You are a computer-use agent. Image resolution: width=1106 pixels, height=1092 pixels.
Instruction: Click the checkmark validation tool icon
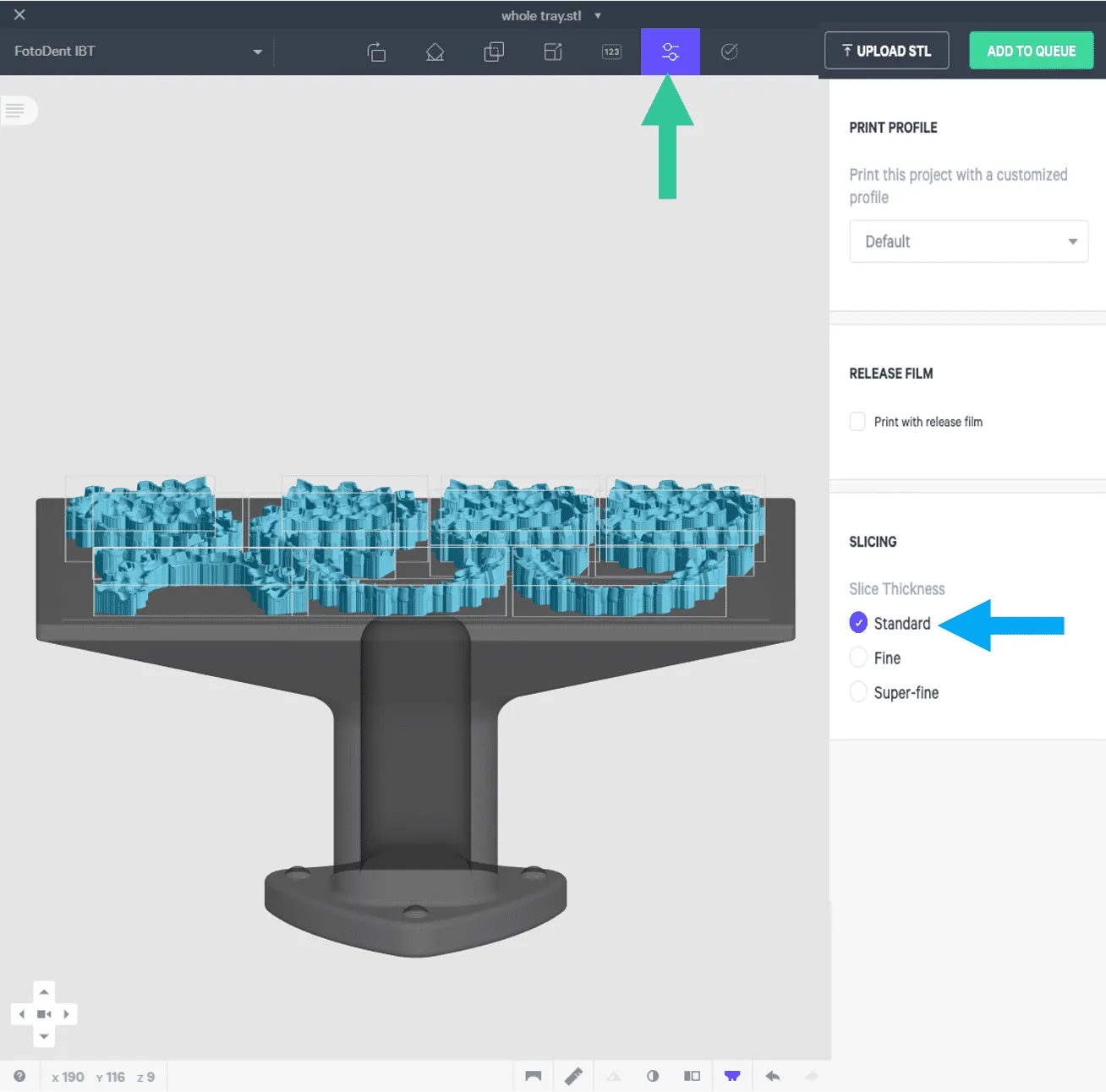point(730,52)
